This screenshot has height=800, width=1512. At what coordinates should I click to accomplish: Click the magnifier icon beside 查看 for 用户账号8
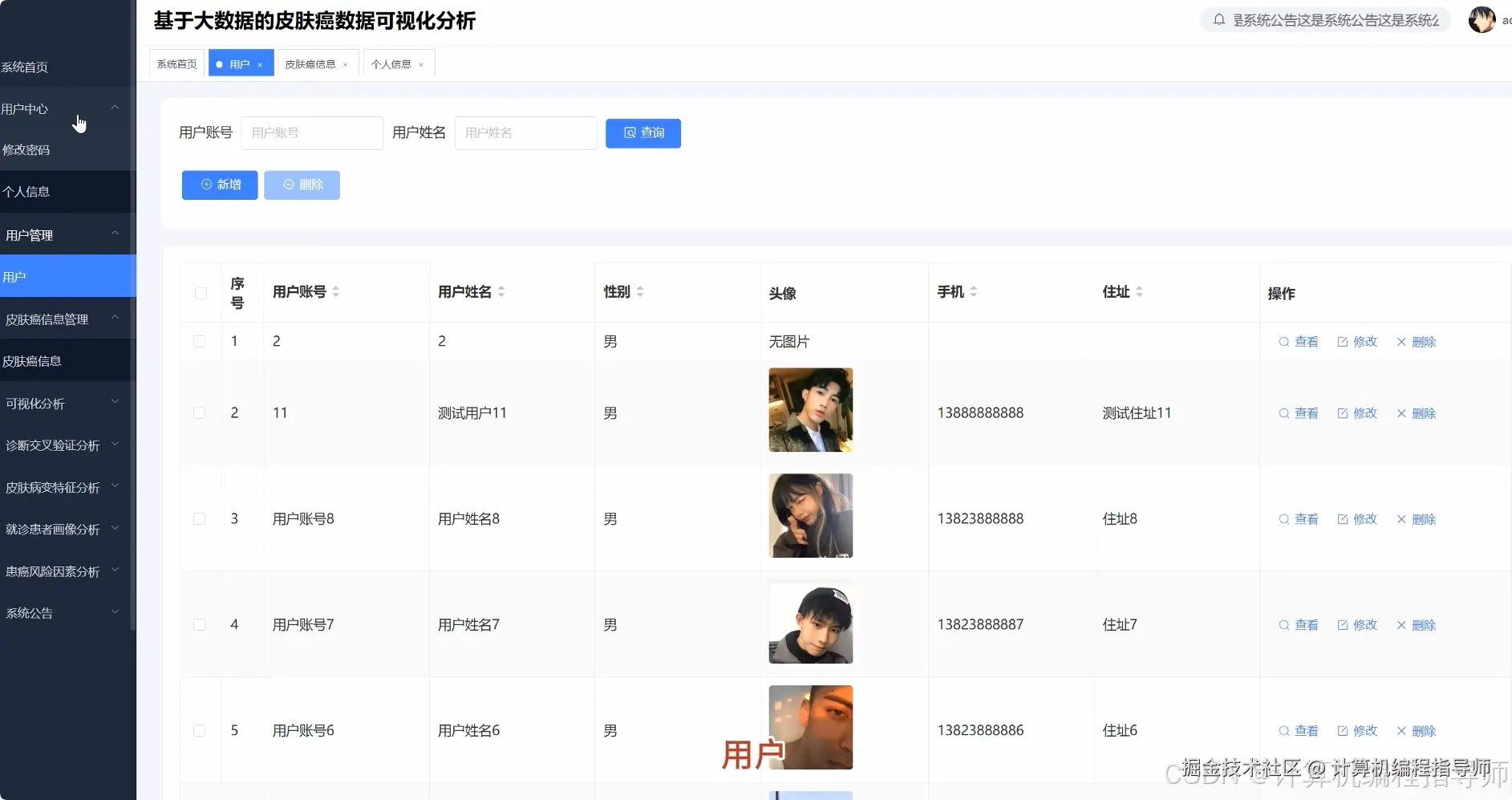(1284, 519)
